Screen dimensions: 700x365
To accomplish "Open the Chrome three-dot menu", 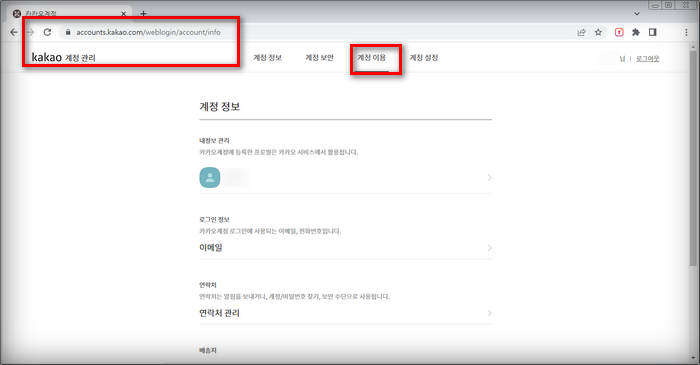I will click(686, 32).
